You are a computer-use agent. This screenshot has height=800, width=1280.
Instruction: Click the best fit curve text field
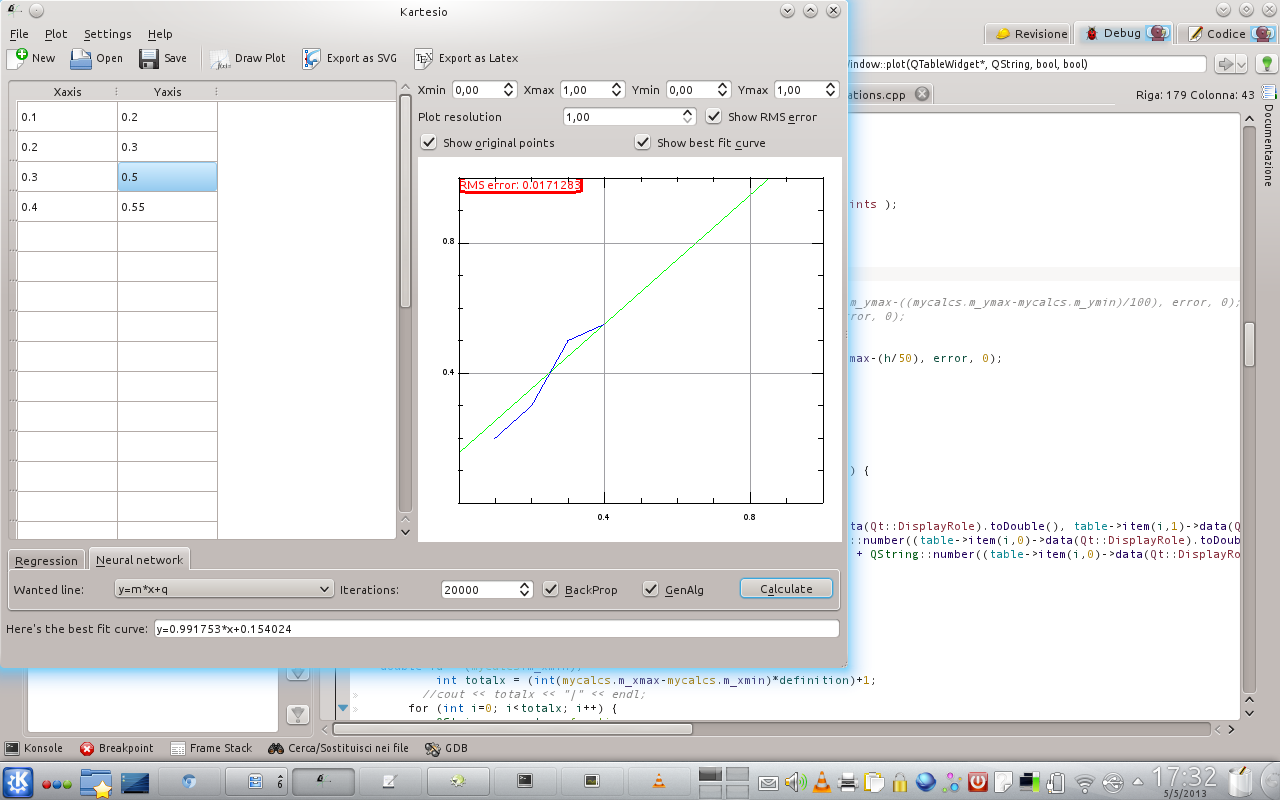click(x=496, y=629)
